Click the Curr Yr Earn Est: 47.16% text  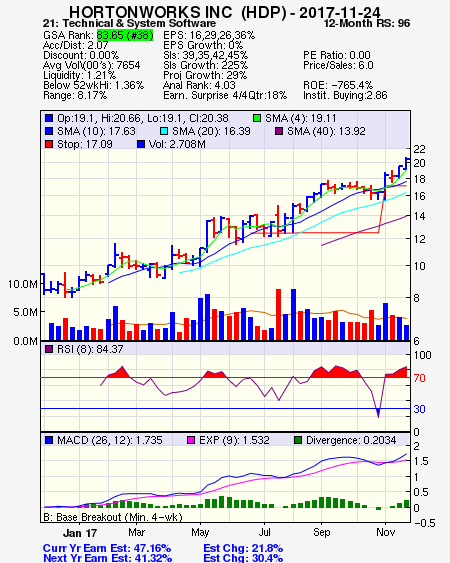107,549
